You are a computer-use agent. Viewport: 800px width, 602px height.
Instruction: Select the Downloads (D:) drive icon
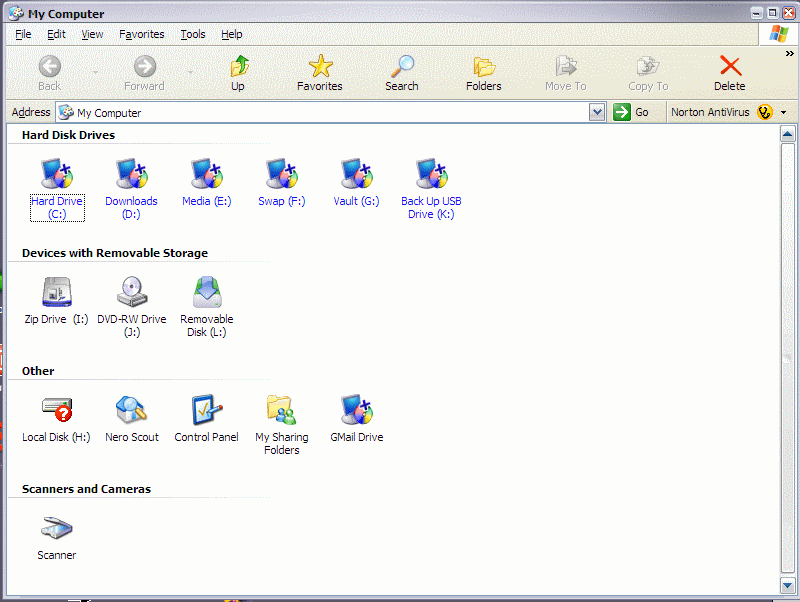pos(132,173)
